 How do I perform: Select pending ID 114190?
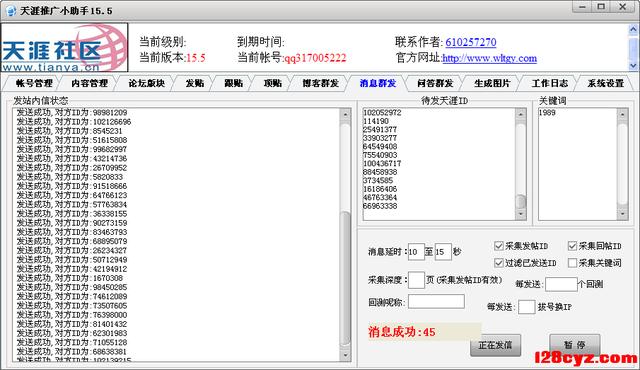(x=376, y=121)
